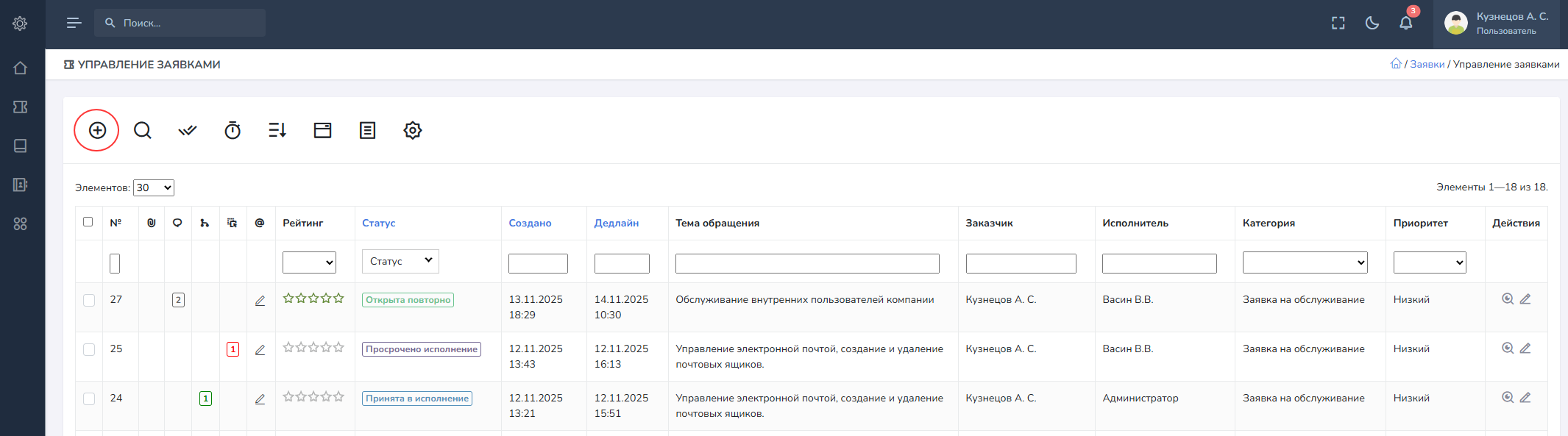
Task: Expand the Статус filter dropdown
Action: pyautogui.click(x=400, y=261)
